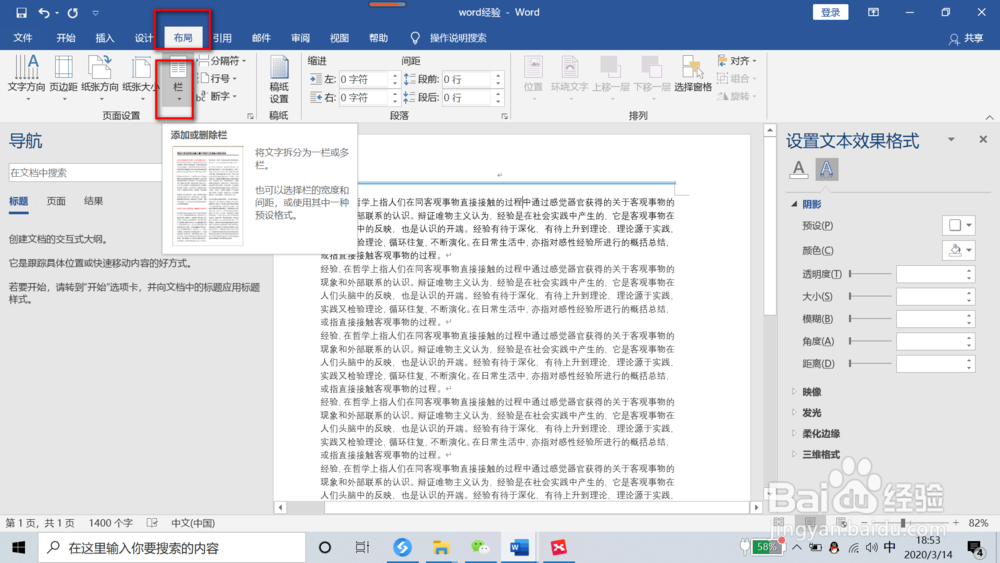Click the 1400 个字 word count

coord(110,523)
